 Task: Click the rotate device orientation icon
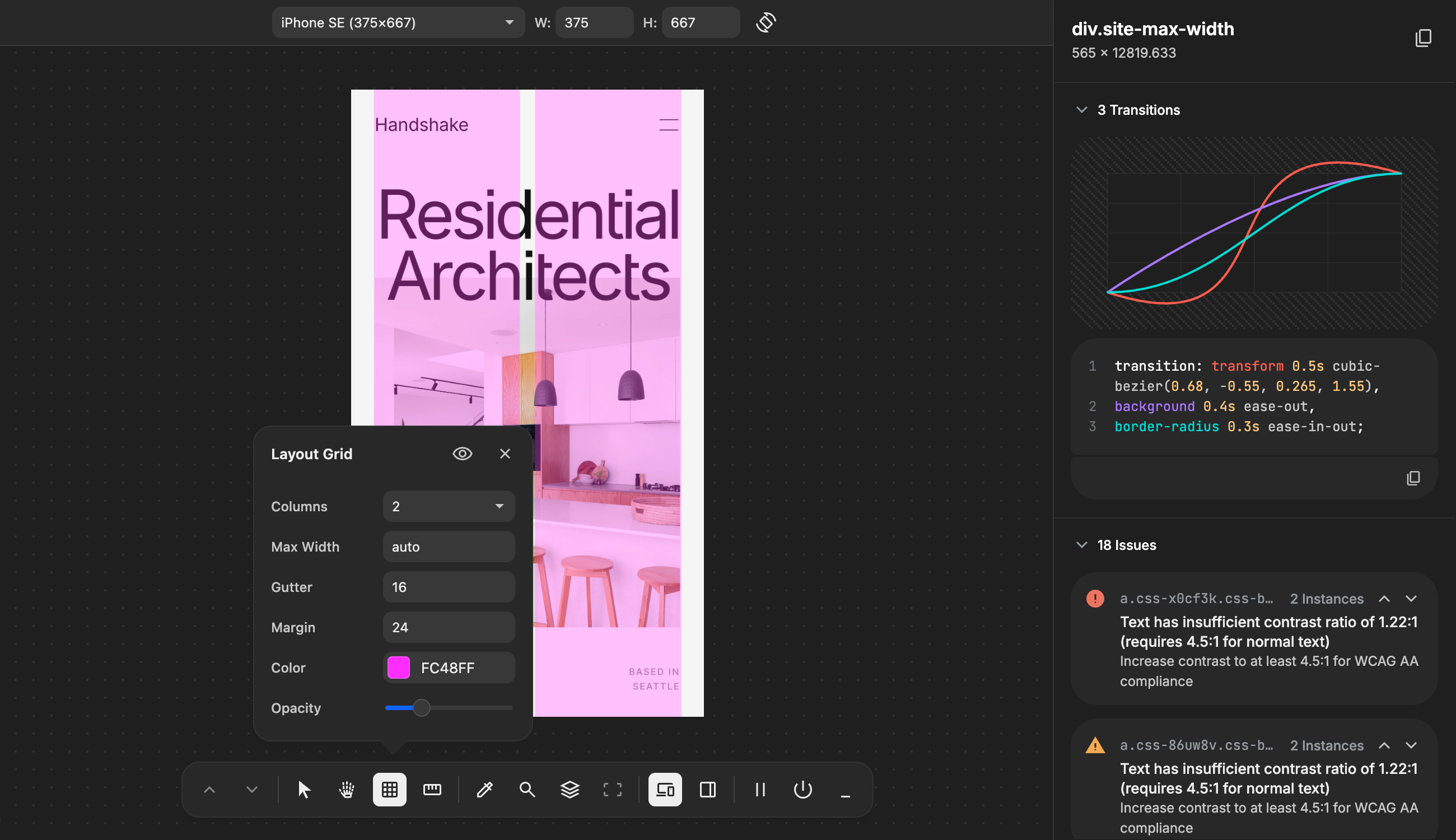766,22
